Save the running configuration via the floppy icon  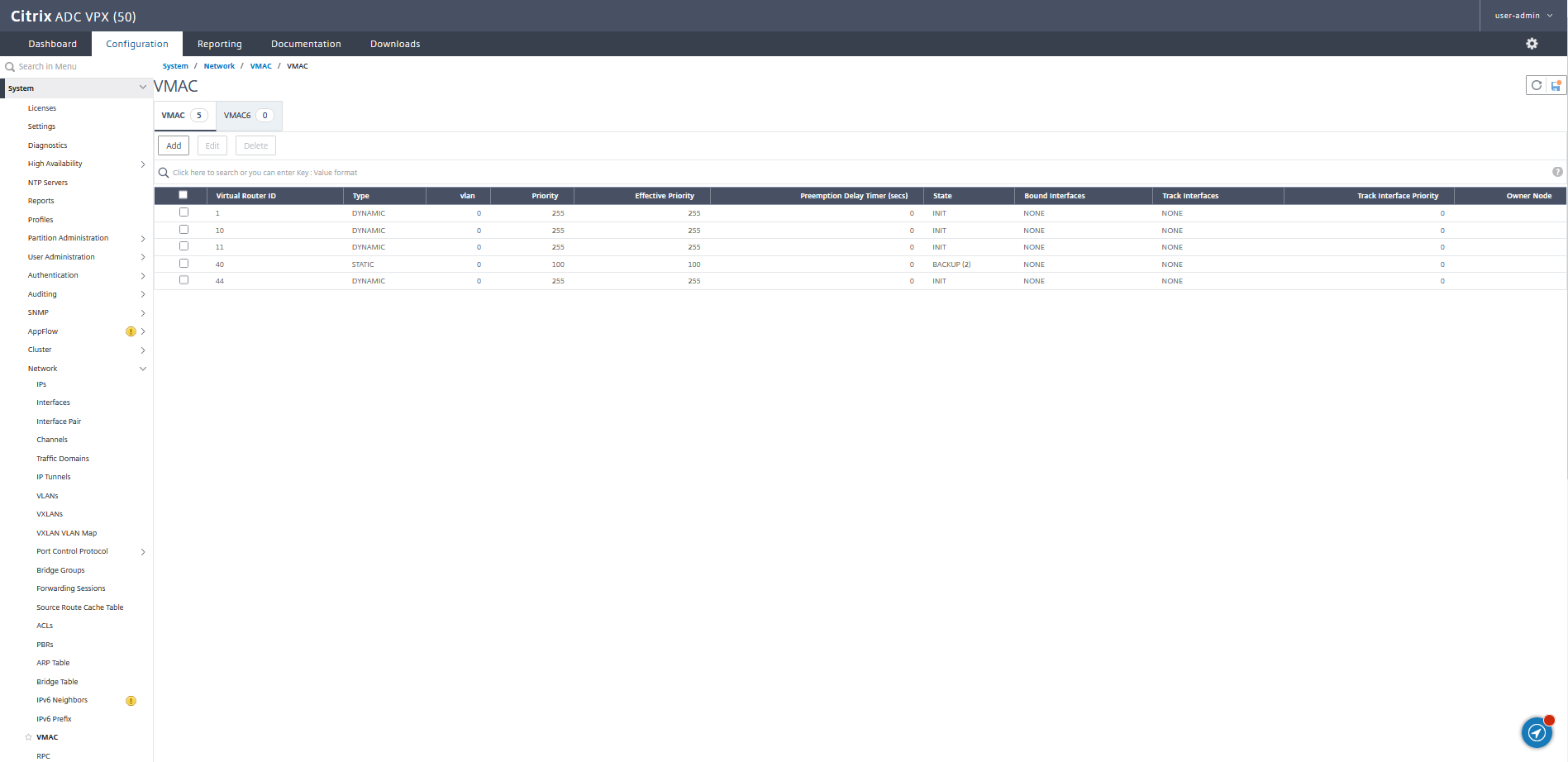(x=1555, y=85)
